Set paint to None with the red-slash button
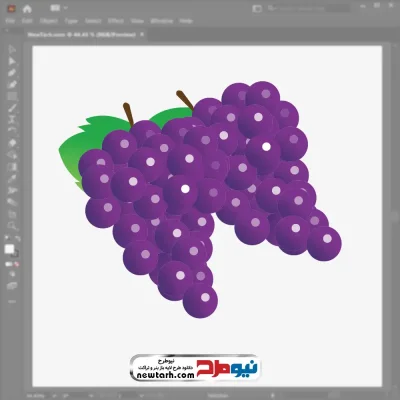The width and height of the screenshot is (400, 400). coord(16,264)
